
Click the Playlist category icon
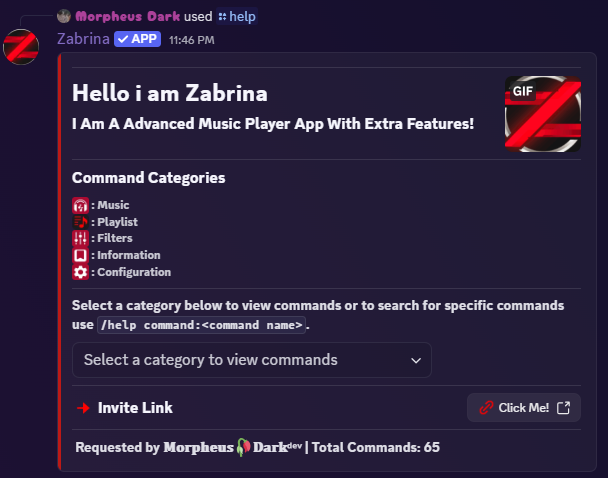81,222
